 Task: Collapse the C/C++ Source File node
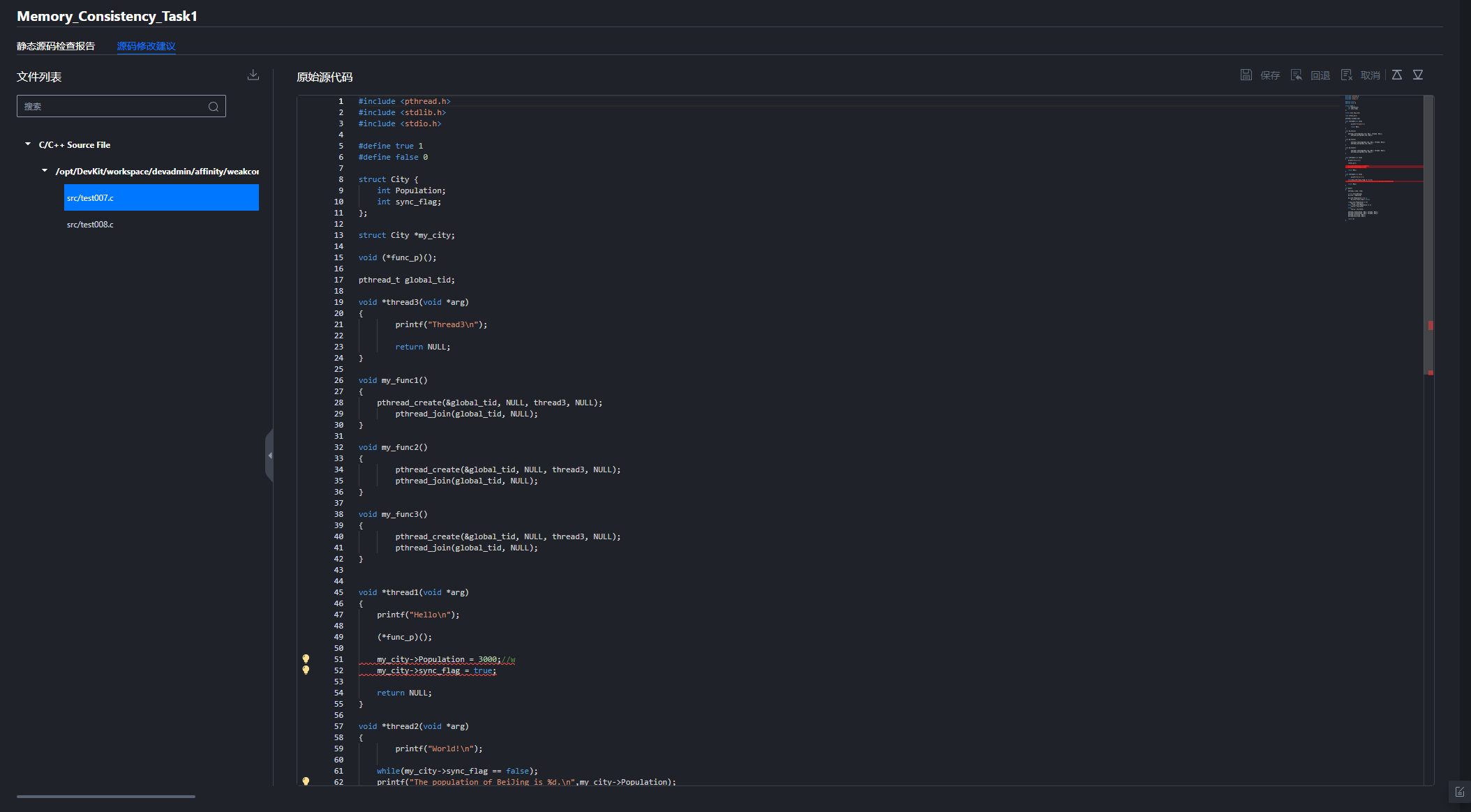point(28,144)
